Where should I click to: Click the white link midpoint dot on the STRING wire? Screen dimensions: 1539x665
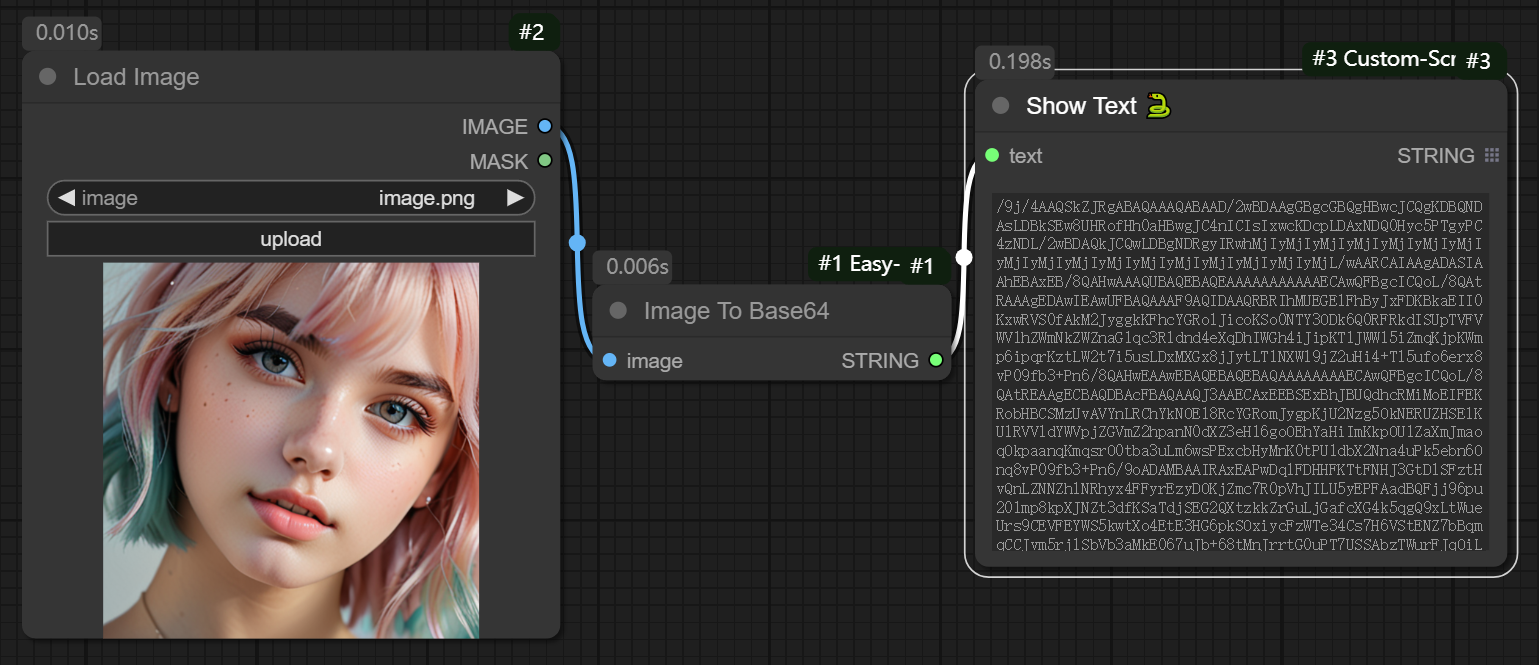click(964, 258)
